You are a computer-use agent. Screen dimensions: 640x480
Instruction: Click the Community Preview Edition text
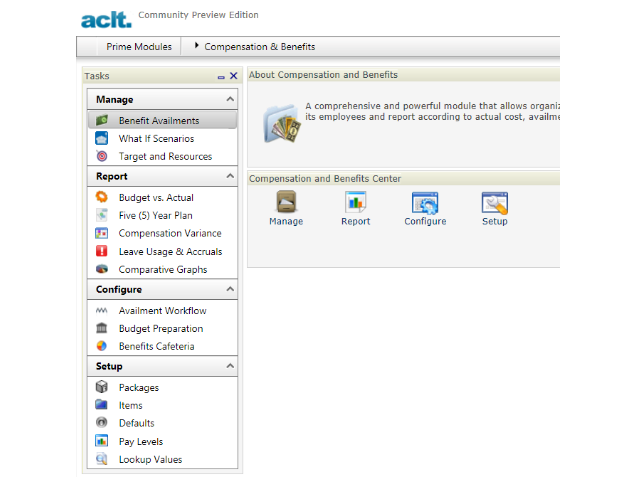198,15
